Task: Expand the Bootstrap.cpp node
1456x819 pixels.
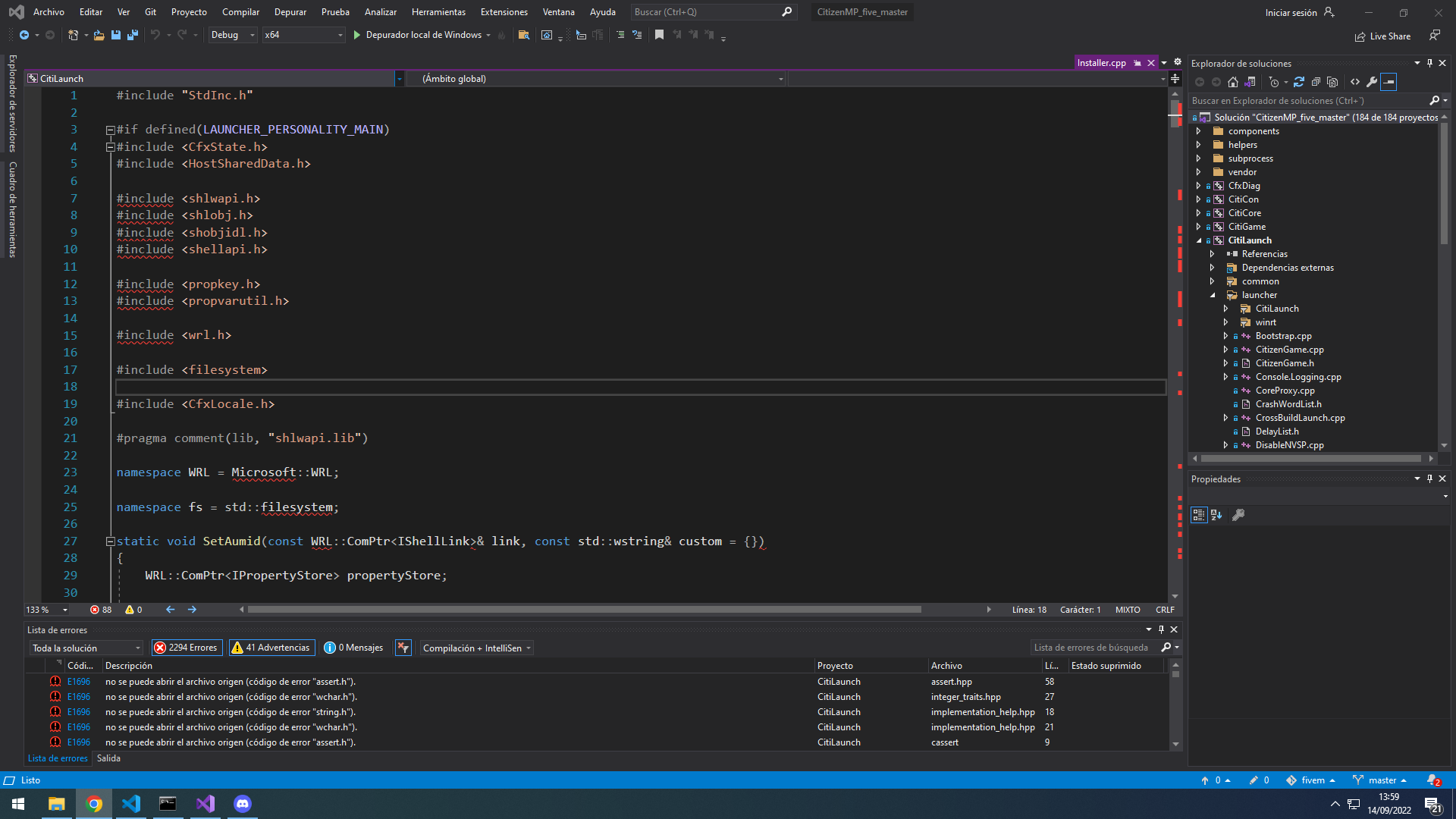Action: tap(1225, 336)
